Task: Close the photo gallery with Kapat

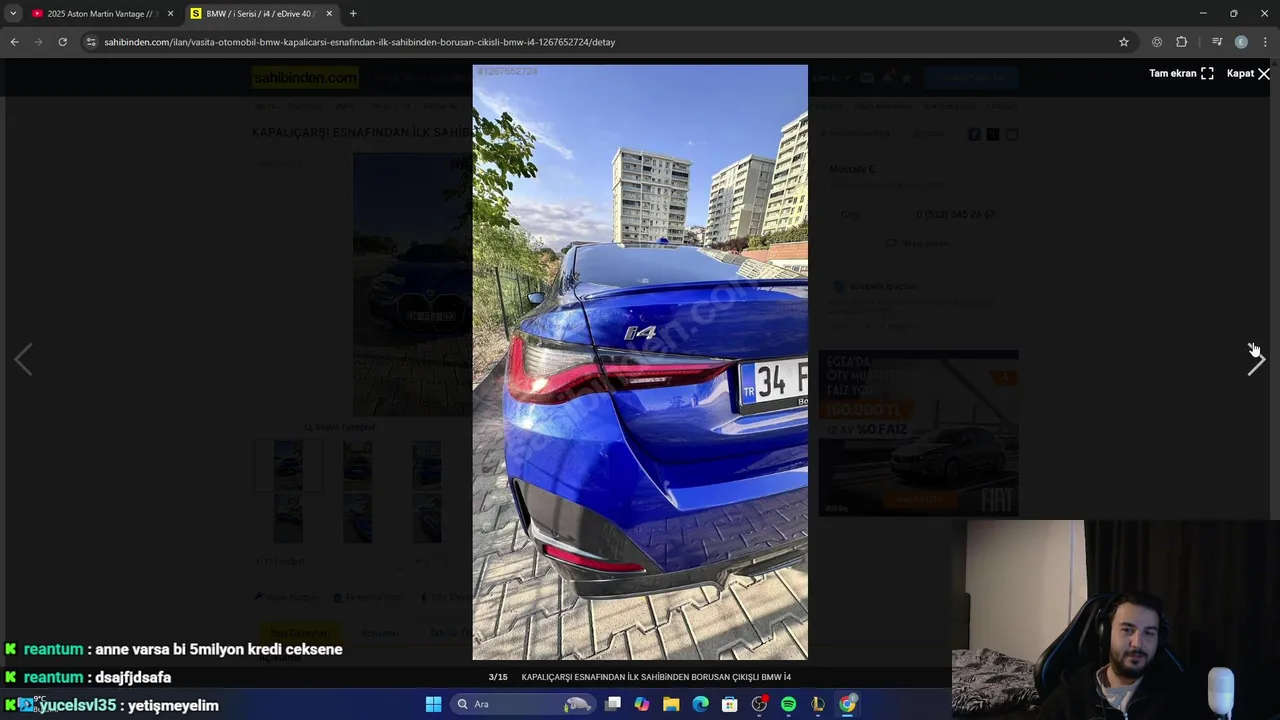Action: (x=1248, y=73)
